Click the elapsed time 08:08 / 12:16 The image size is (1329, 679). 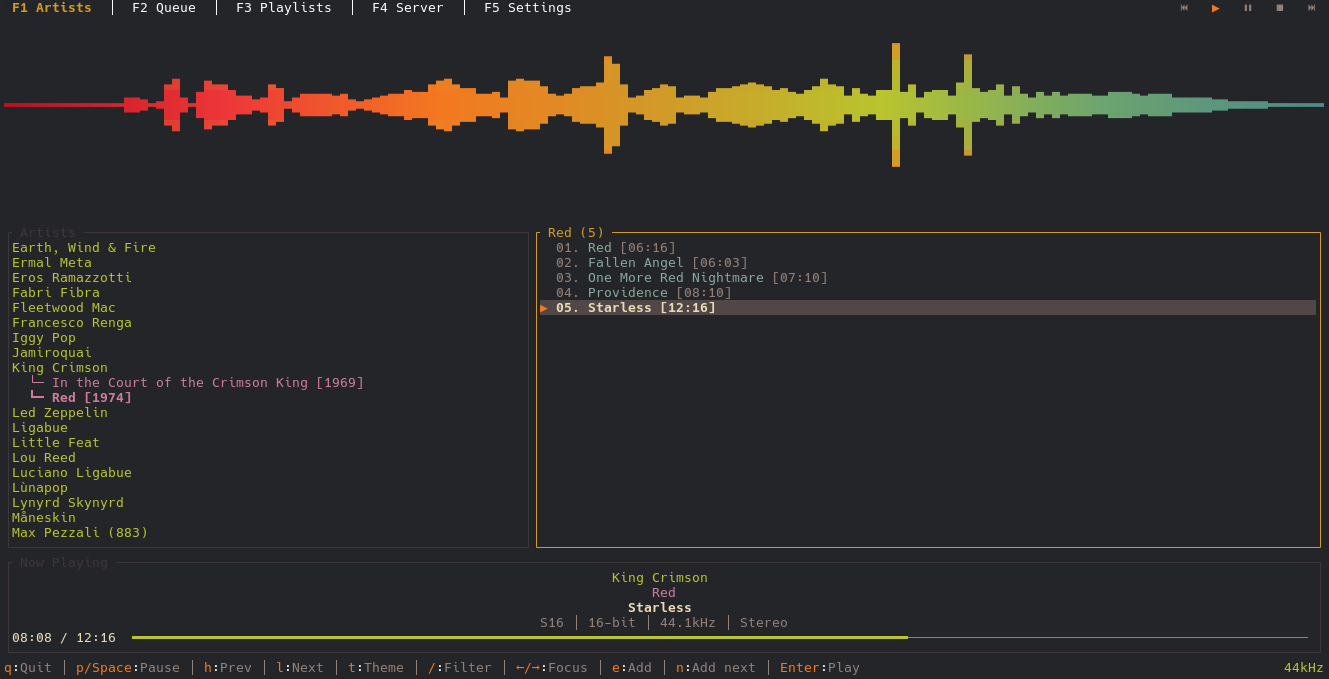click(64, 638)
